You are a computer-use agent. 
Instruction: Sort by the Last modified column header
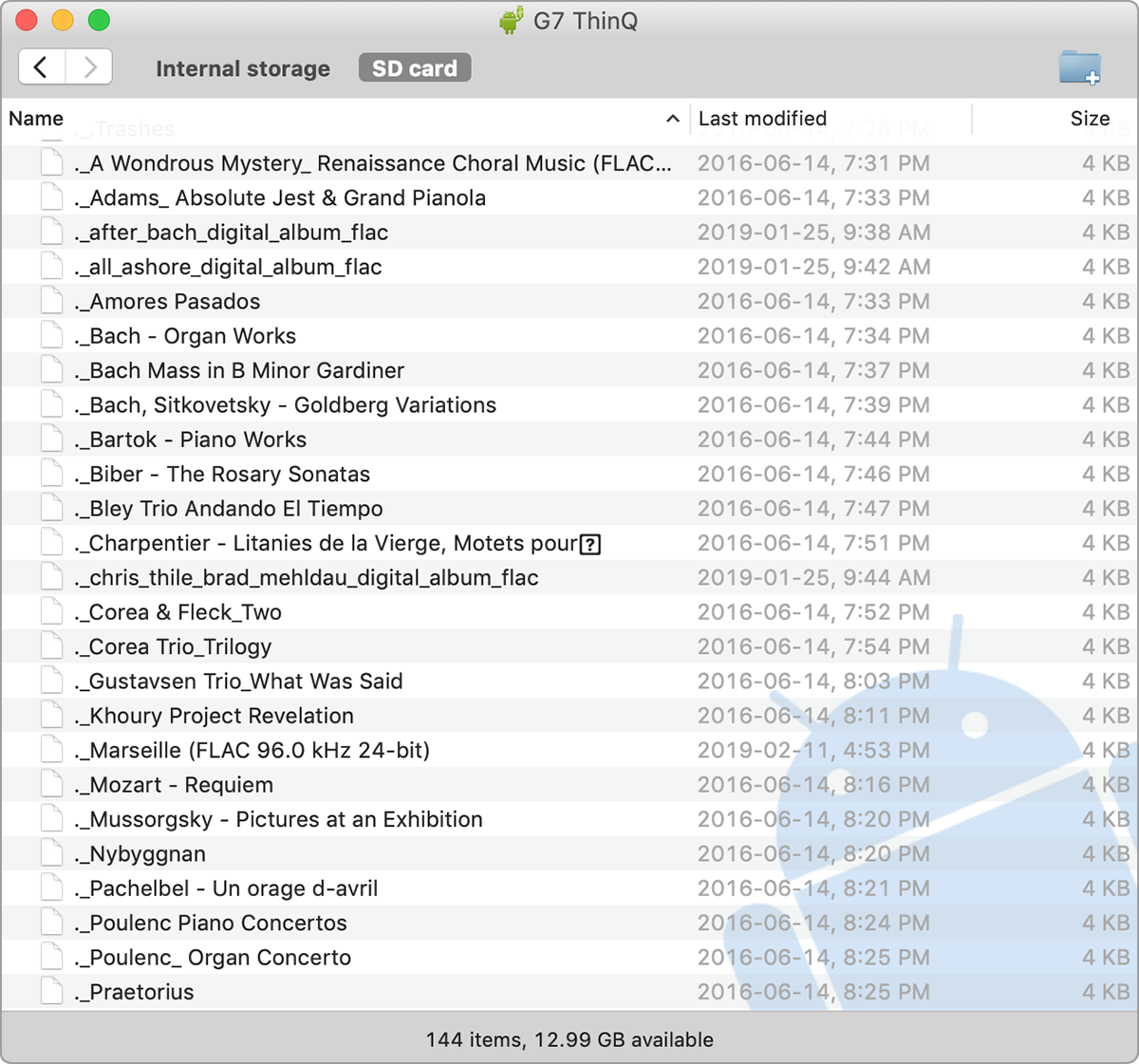pyautogui.click(x=762, y=119)
